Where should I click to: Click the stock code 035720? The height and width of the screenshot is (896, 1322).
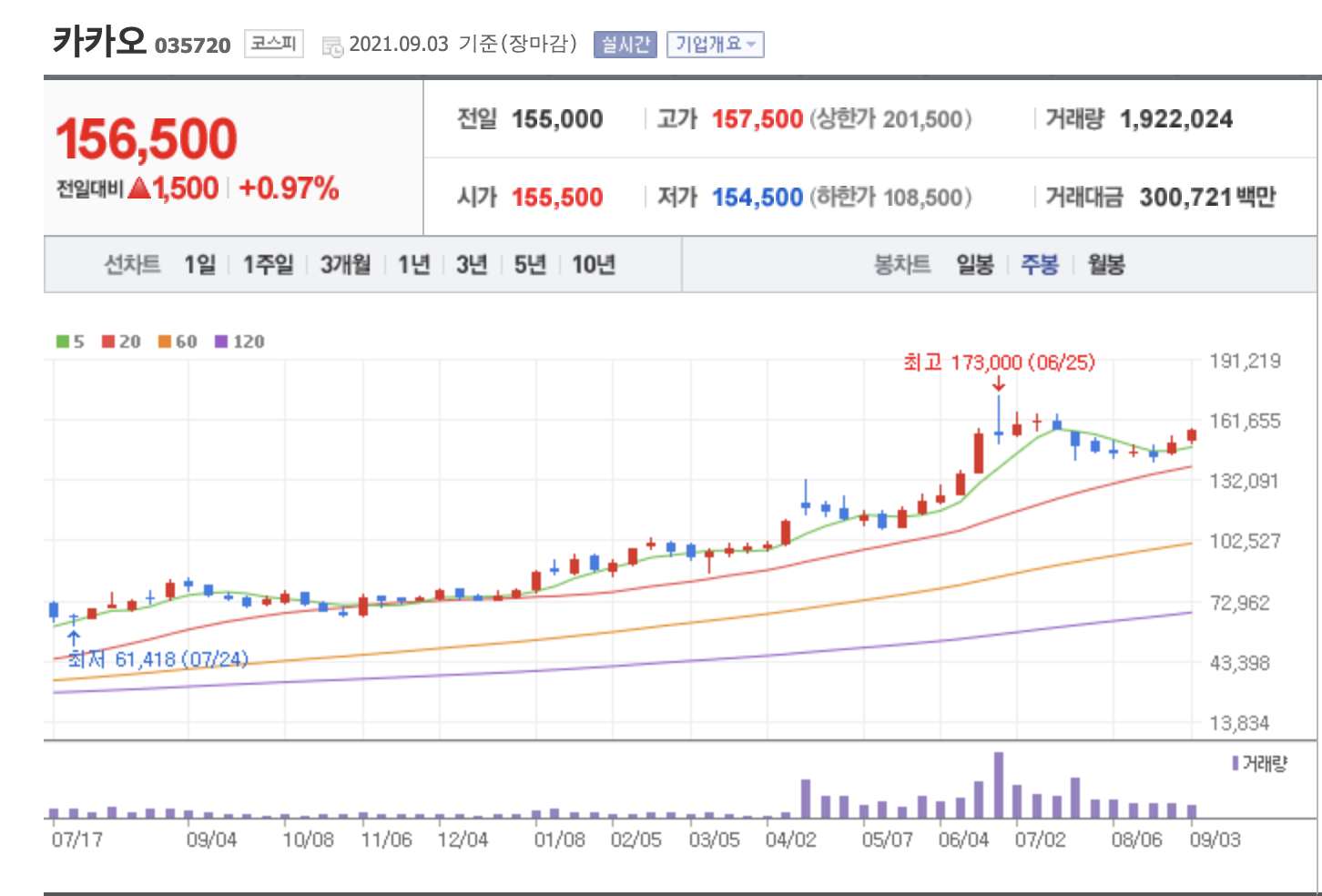tap(193, 46)
